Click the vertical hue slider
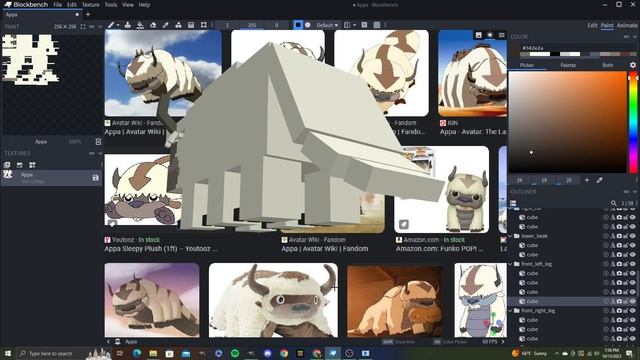This screenshot has width=640, height=360. [x=633, y=122]
